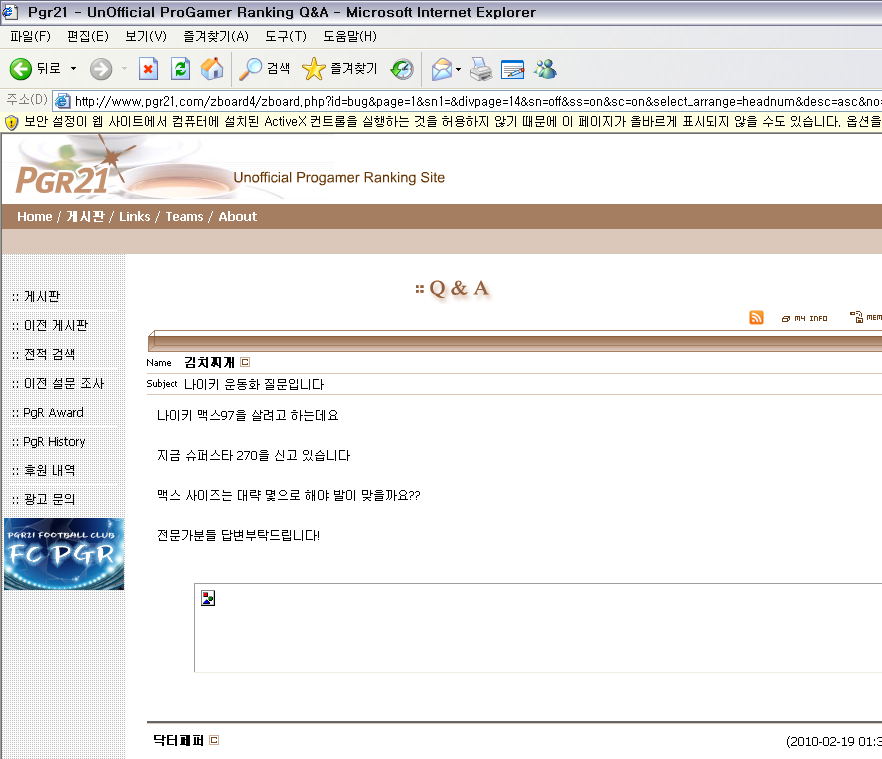This screenshot has width=882, height=759.
Task: Select 후원 내역 in the sidebar
Action: tap(49, 470)
